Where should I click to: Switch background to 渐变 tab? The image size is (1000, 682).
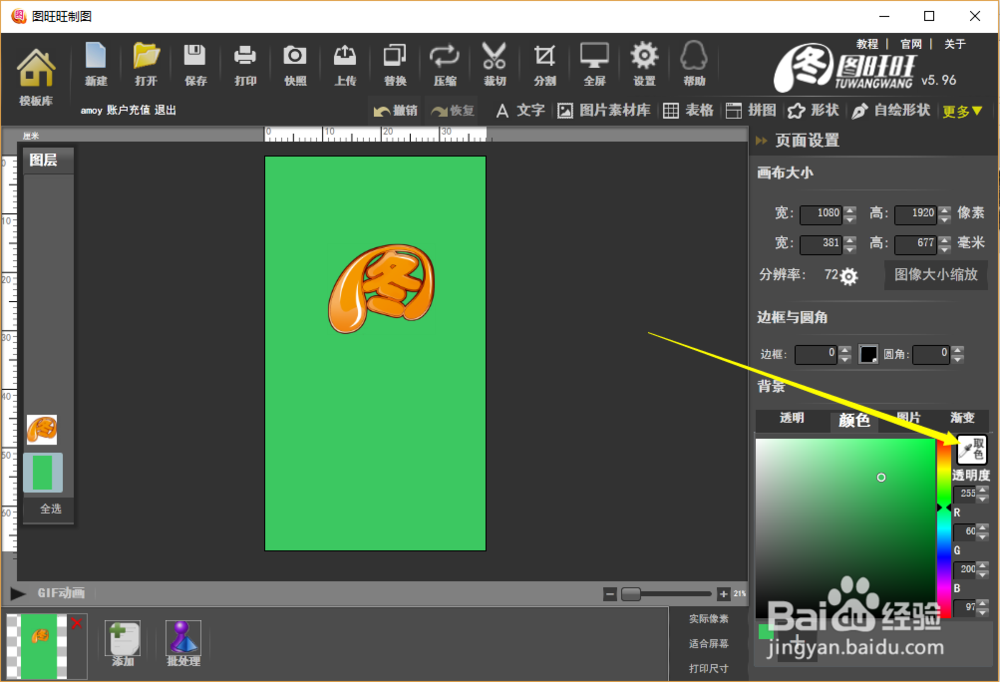point(962,418)
